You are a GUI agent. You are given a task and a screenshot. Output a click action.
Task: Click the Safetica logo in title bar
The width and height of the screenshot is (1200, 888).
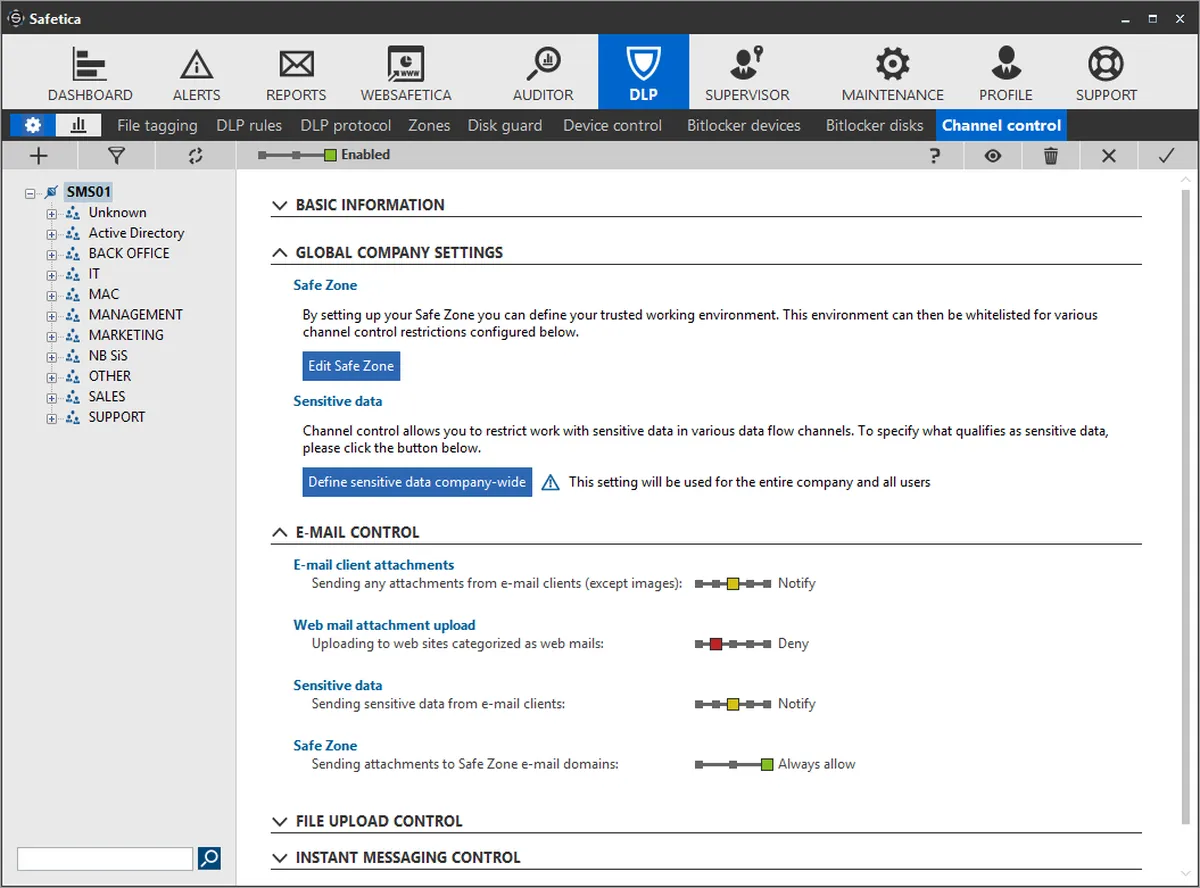point(17,18)
